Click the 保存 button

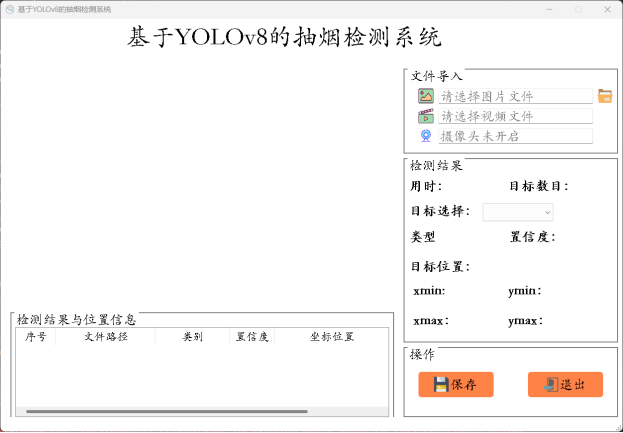(456, 385)
